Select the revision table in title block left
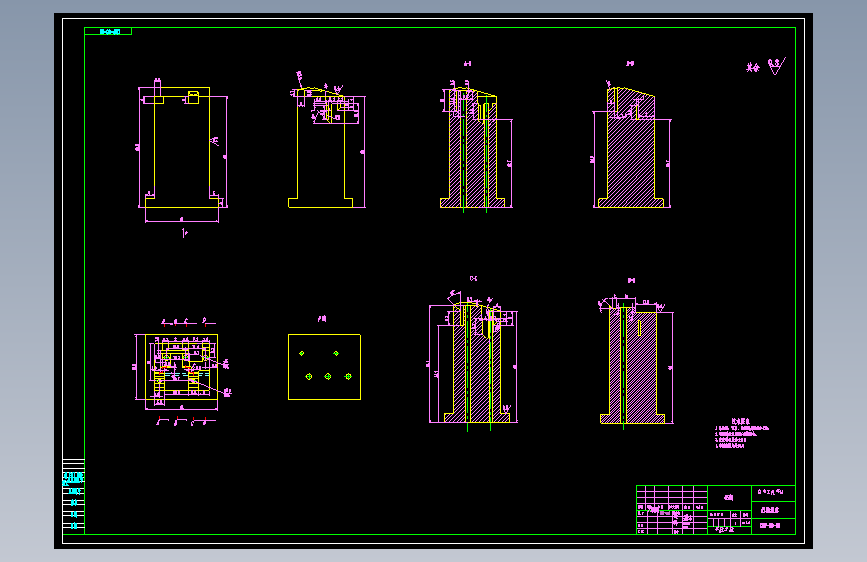The width and height of the screenshot is (867, 562). pyautogui.click(x=672, y=510)
